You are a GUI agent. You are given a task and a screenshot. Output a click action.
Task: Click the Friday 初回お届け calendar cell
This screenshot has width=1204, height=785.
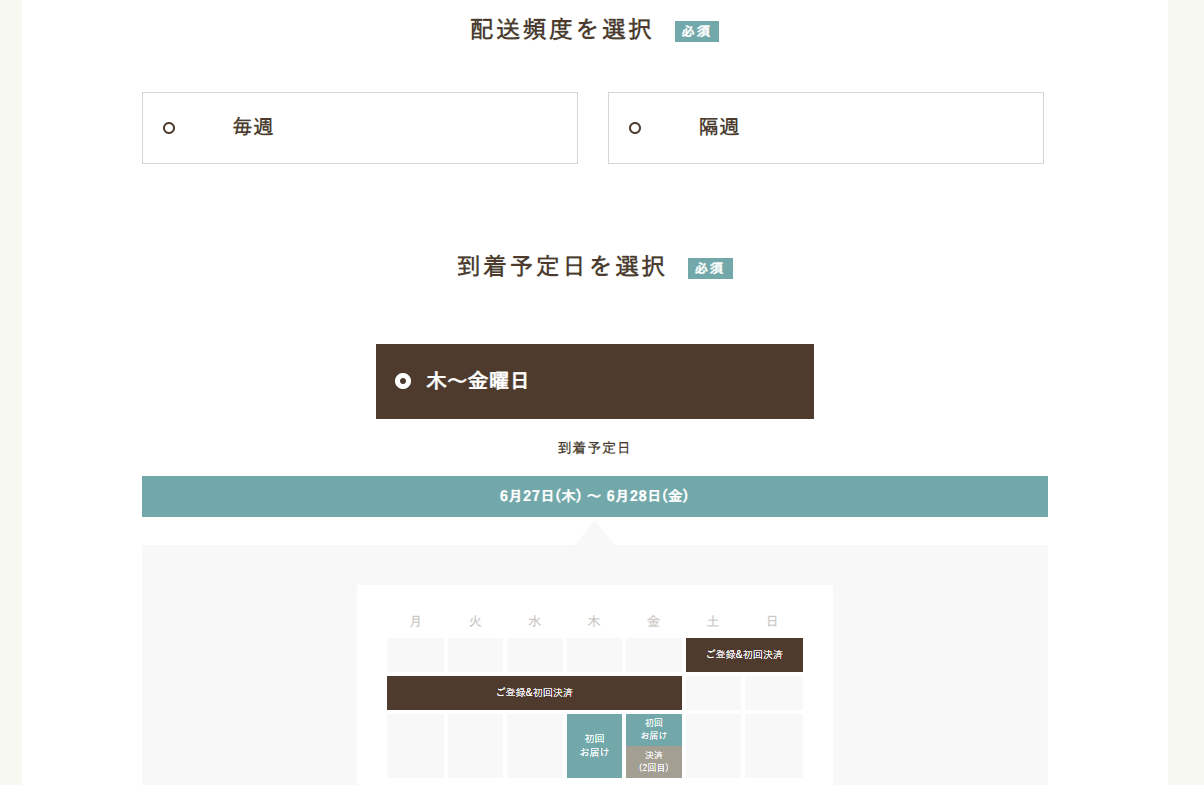point(654,729)
